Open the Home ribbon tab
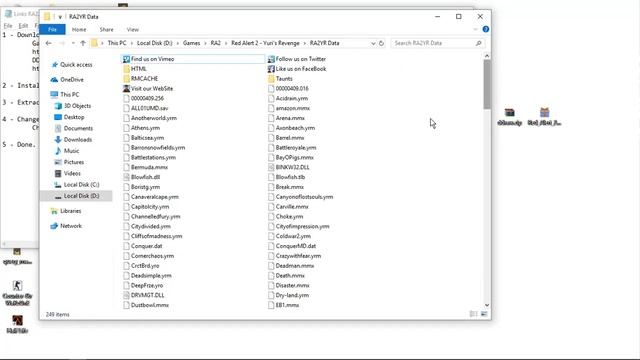Viewport: 640px width, 360px height. point(79,29)
